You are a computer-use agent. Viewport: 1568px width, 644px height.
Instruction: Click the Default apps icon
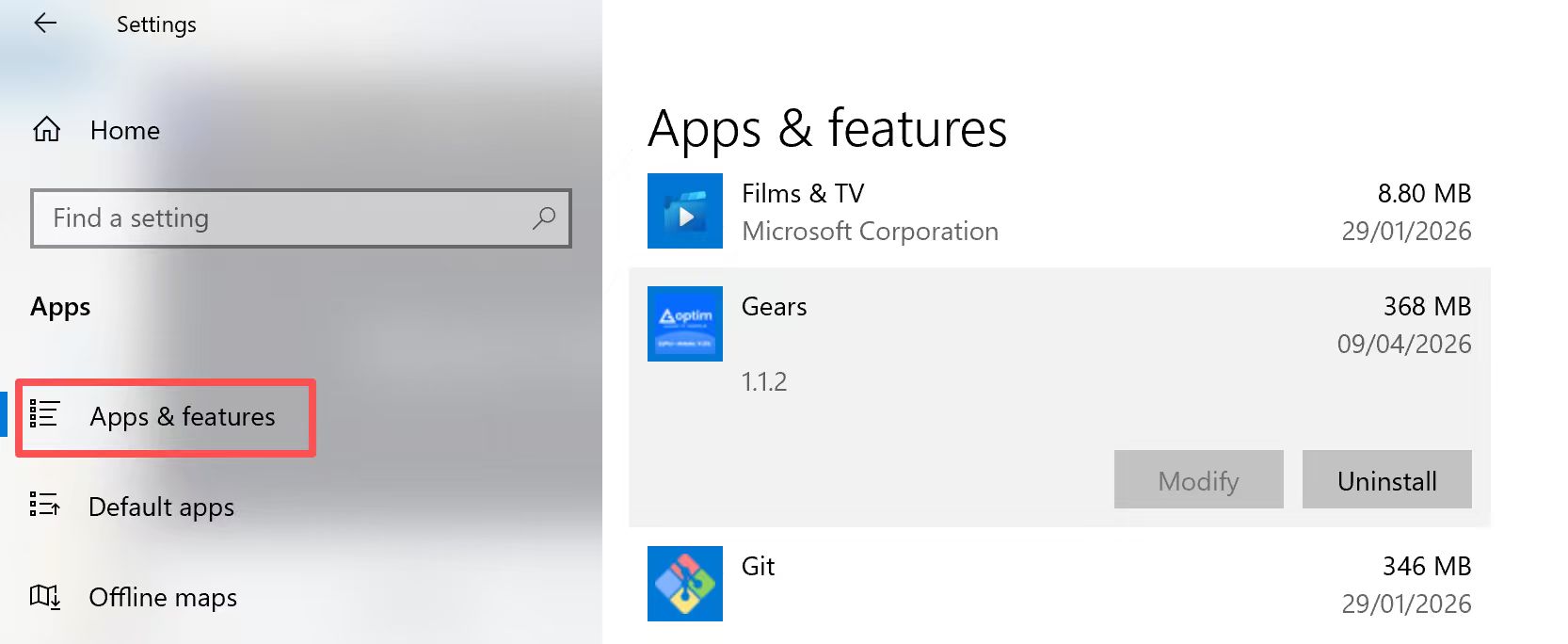[44, 505]
